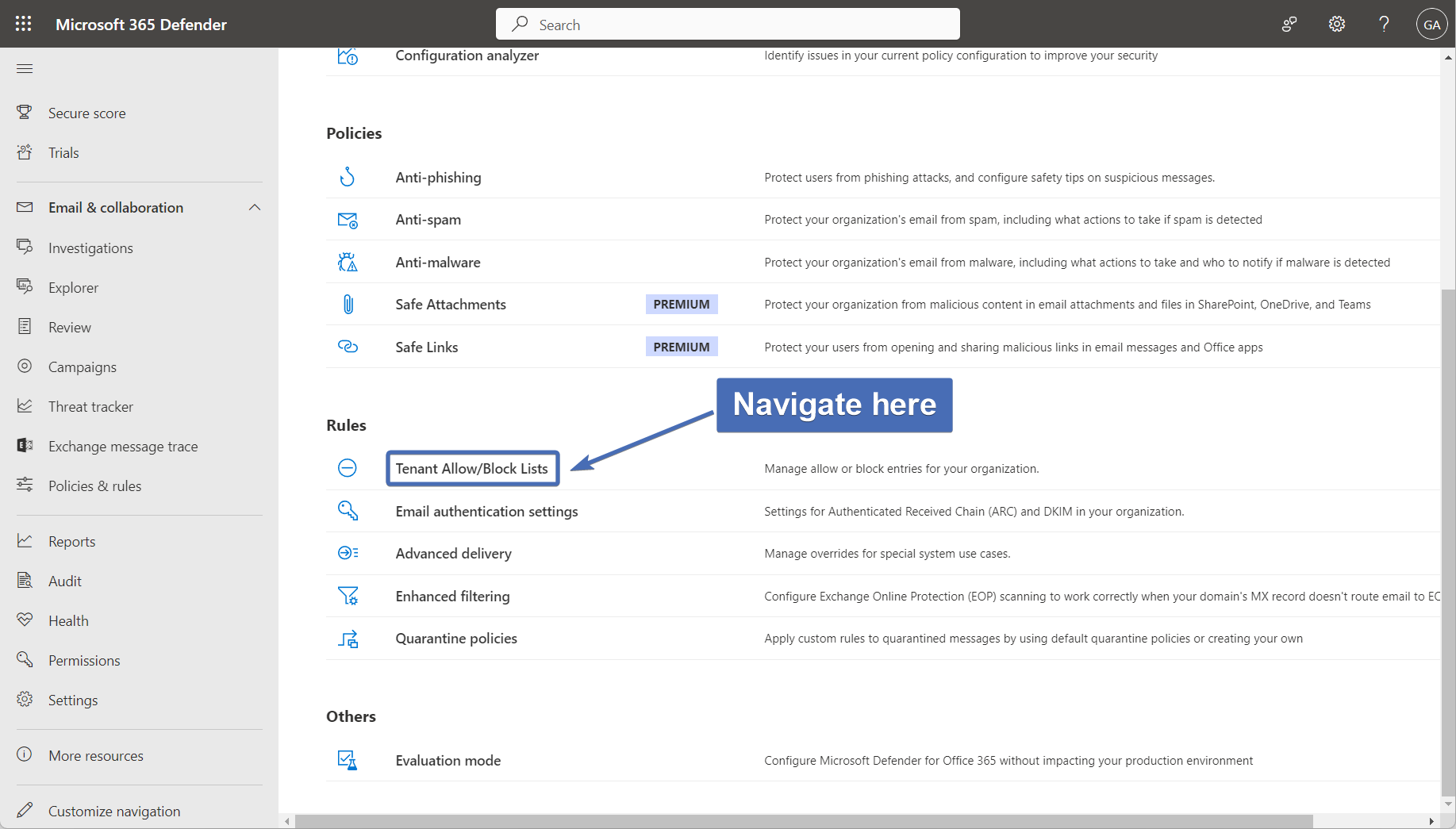Image resolution: width=1456 pixels, height=829 pixels.
Task: Open Enhanced filtering rule
Action: (x=452, y=597)
